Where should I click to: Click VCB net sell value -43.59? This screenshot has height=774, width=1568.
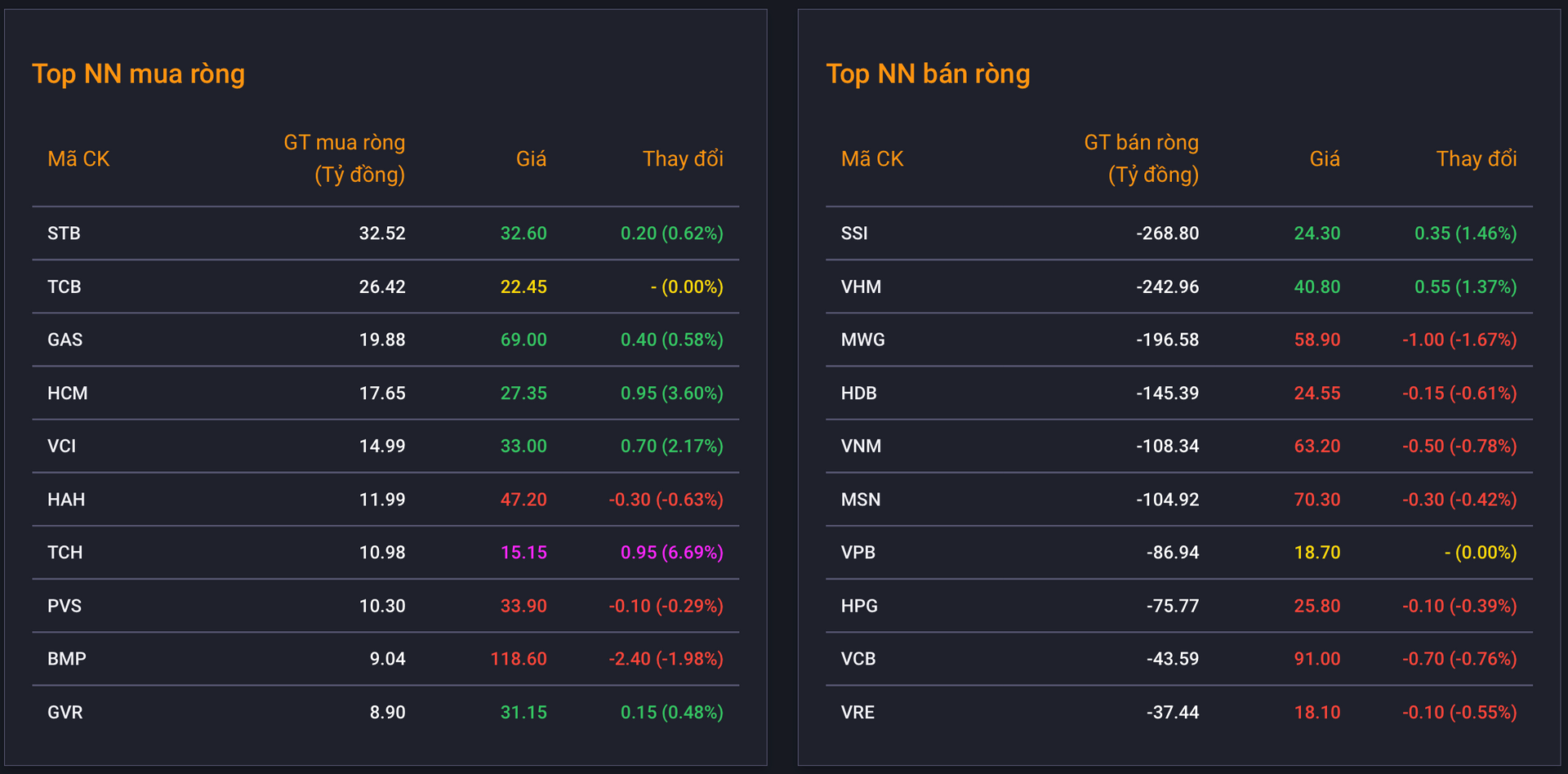tap(1173, 659)
